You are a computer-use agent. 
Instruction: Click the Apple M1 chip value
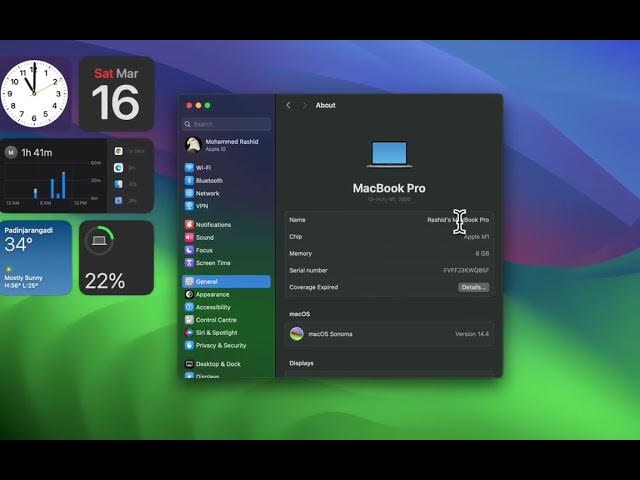click(x=476, y=237)
